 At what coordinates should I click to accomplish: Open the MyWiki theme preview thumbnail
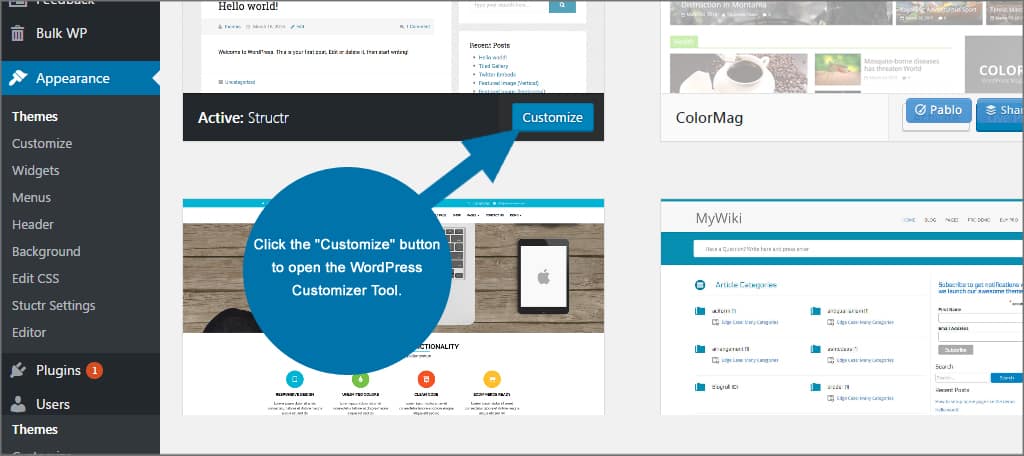(842, 307)
